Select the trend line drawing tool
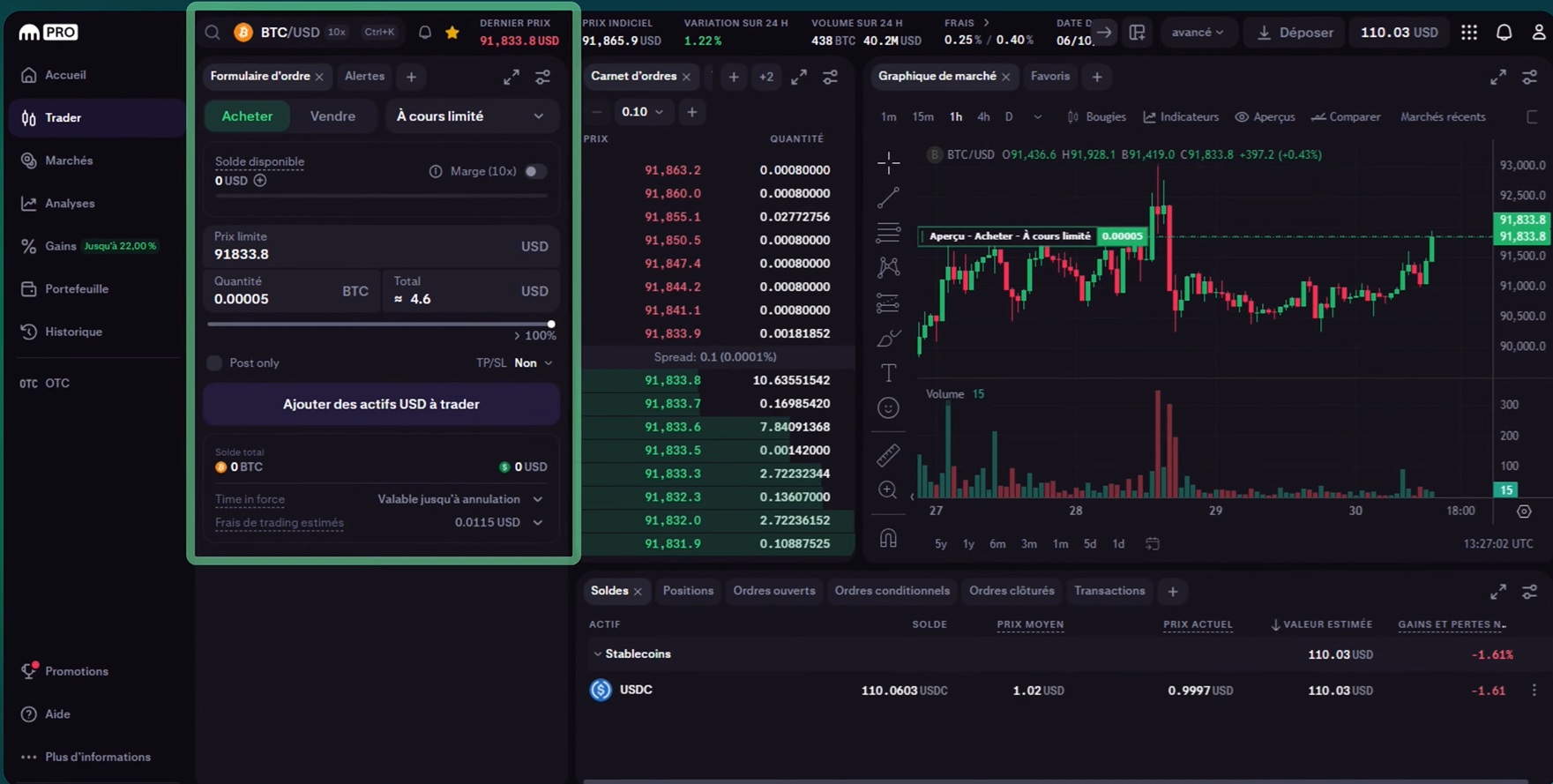The height and width of the screenshot is (784, 1553). (888, 198)
